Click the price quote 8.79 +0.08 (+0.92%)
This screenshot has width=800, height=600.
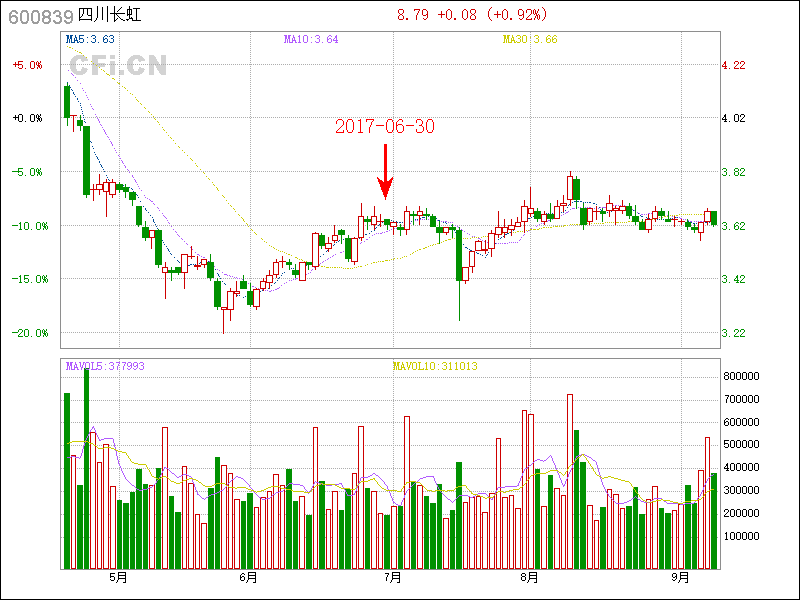pos(472,15)
